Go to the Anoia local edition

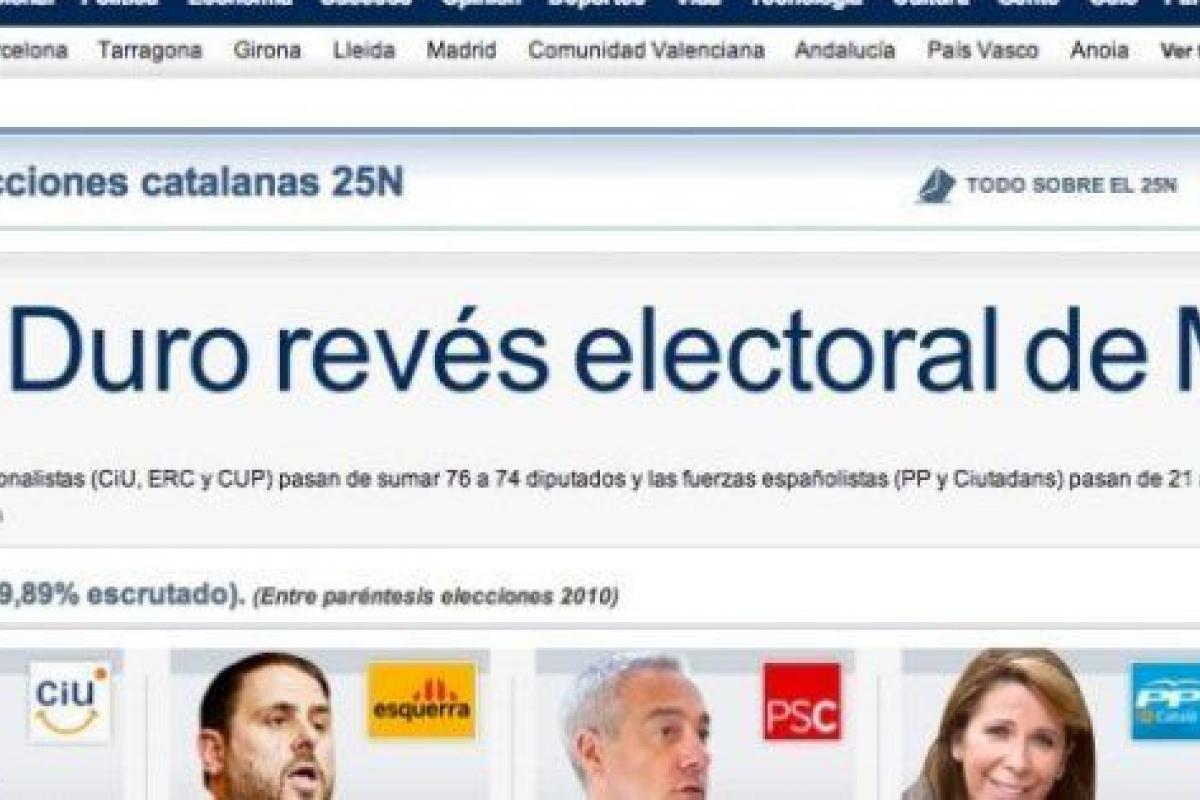coord(1099,50)
